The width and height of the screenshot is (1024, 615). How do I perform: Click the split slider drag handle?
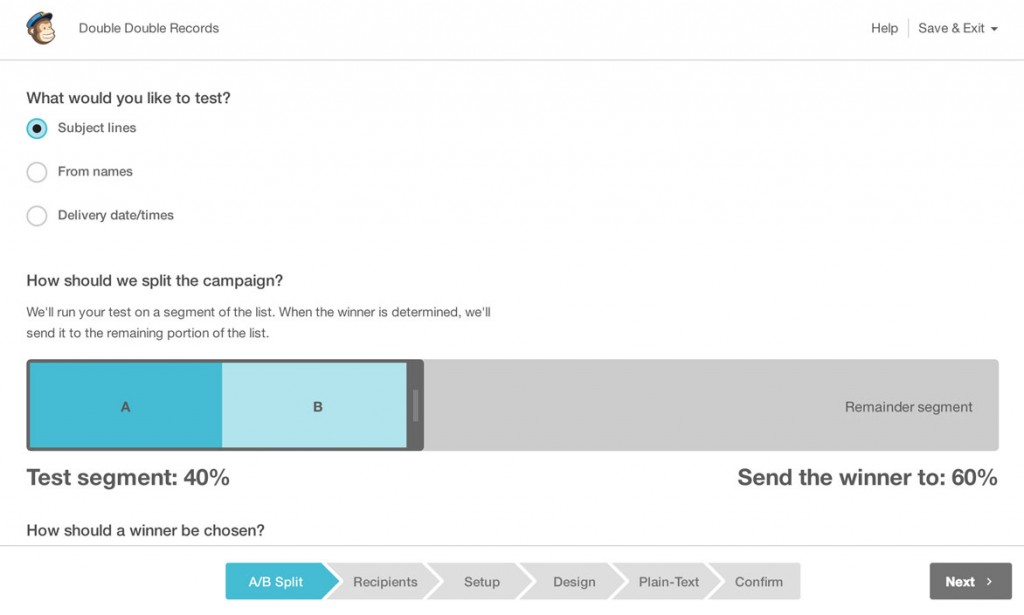click(x=415, y=406)
